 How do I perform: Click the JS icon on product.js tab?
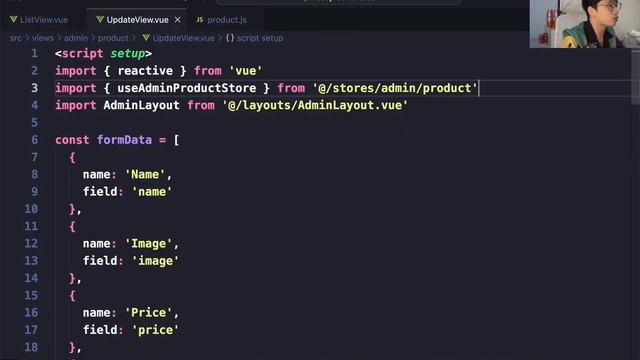[199, 20]
